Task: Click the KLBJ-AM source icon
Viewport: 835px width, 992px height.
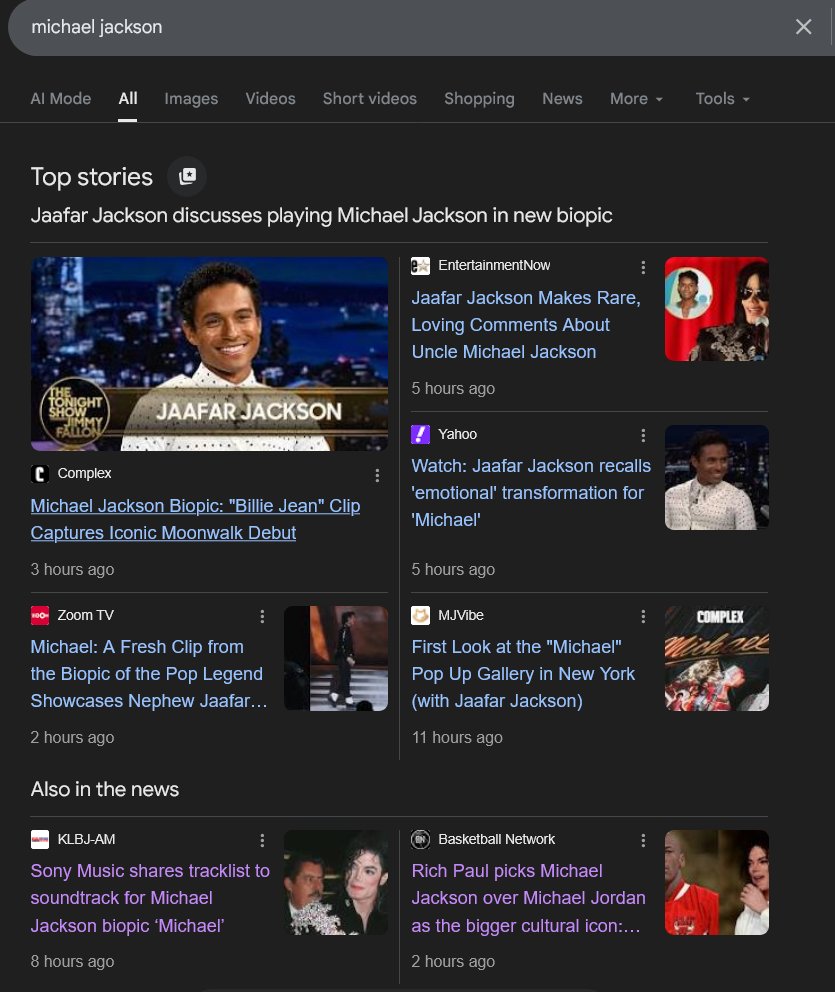Action: (40, 839)
